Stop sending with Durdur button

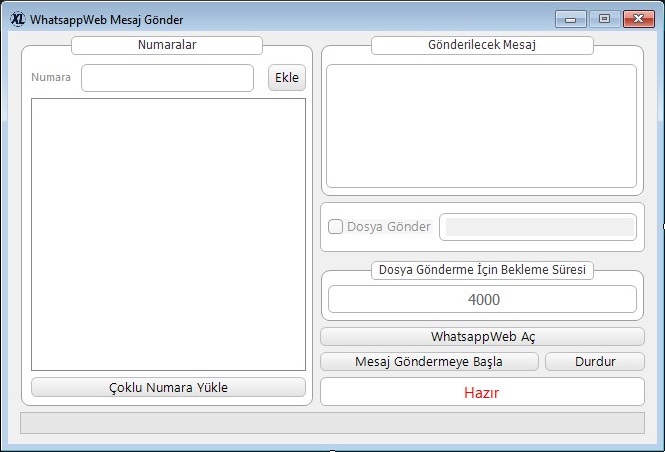click(595, 362)
